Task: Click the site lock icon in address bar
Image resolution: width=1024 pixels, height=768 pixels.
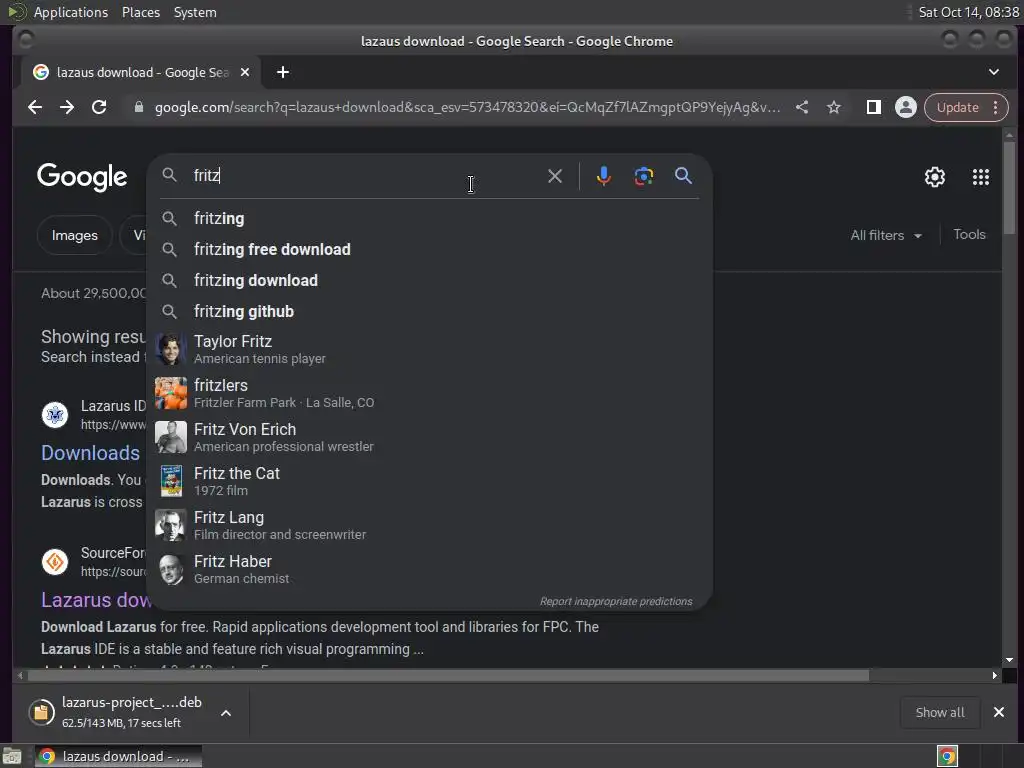Action: click(138, 107)
